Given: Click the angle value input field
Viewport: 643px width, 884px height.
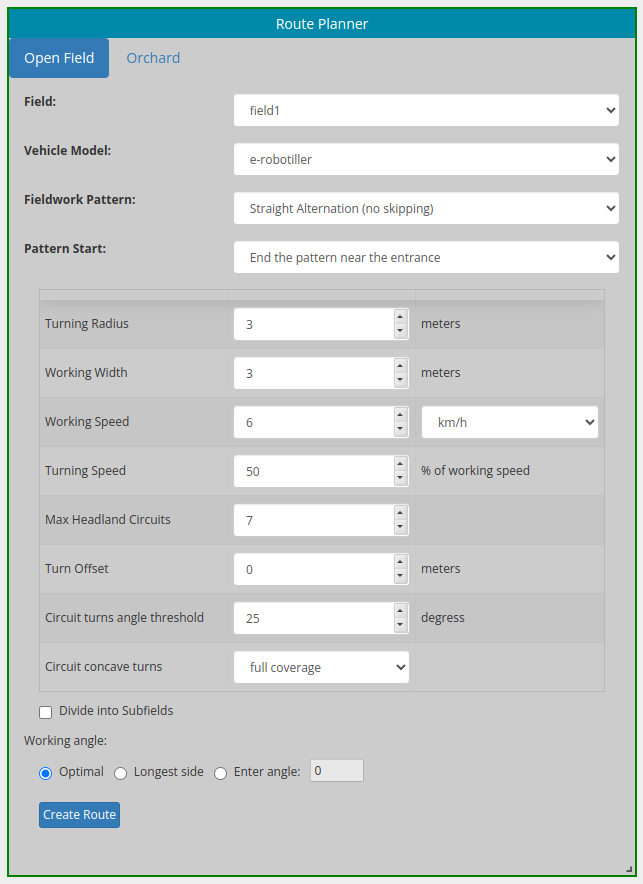Looking at the screenshot, I should 336,771.
